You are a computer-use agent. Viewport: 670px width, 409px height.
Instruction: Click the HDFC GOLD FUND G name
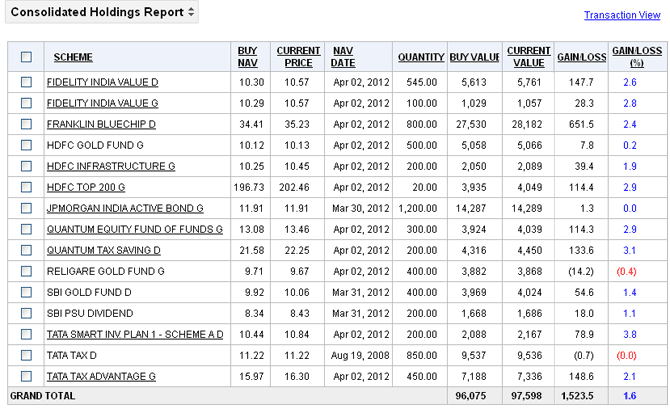click(x=95, y=145)
